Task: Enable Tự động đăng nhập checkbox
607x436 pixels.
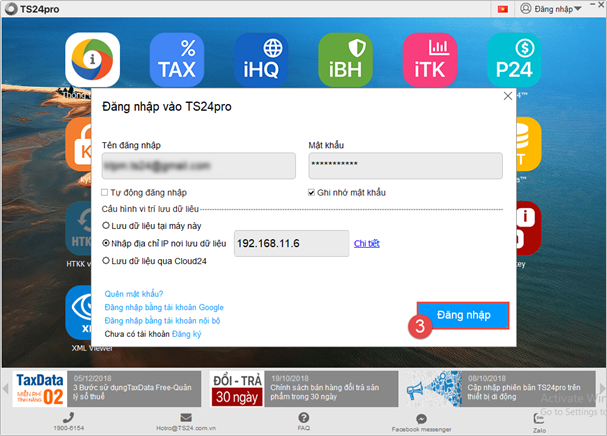Action: (105, 192)
